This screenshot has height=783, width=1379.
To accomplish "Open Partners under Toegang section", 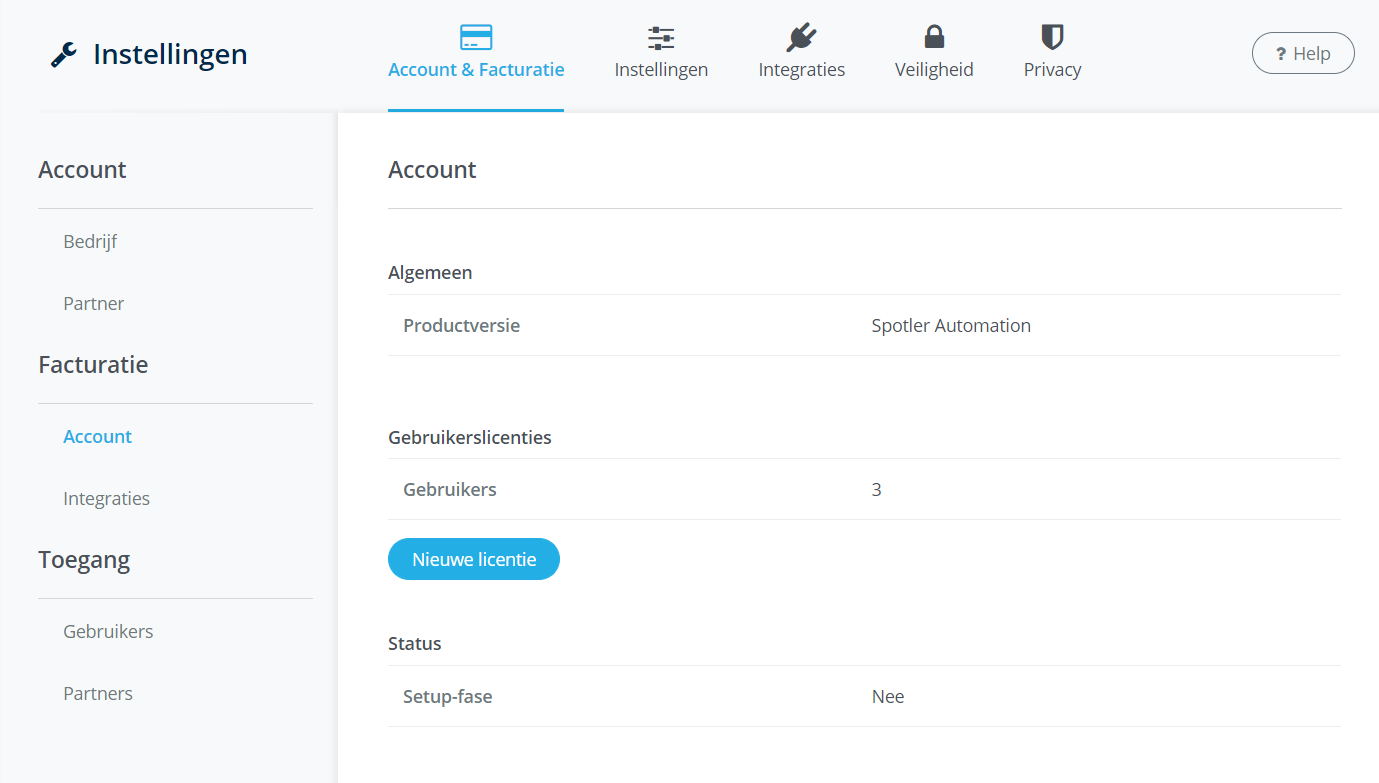I will pyautogui.click(x=98, y=694).
